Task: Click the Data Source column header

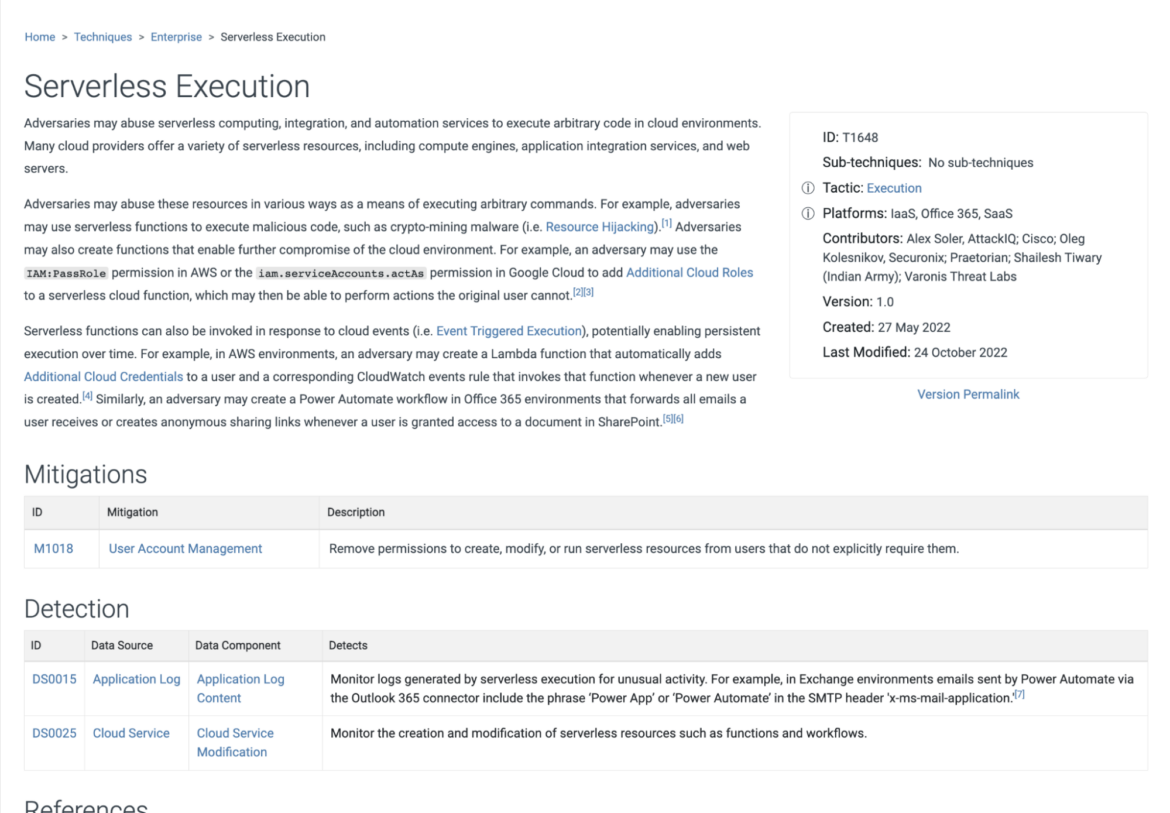Action: 122,646
